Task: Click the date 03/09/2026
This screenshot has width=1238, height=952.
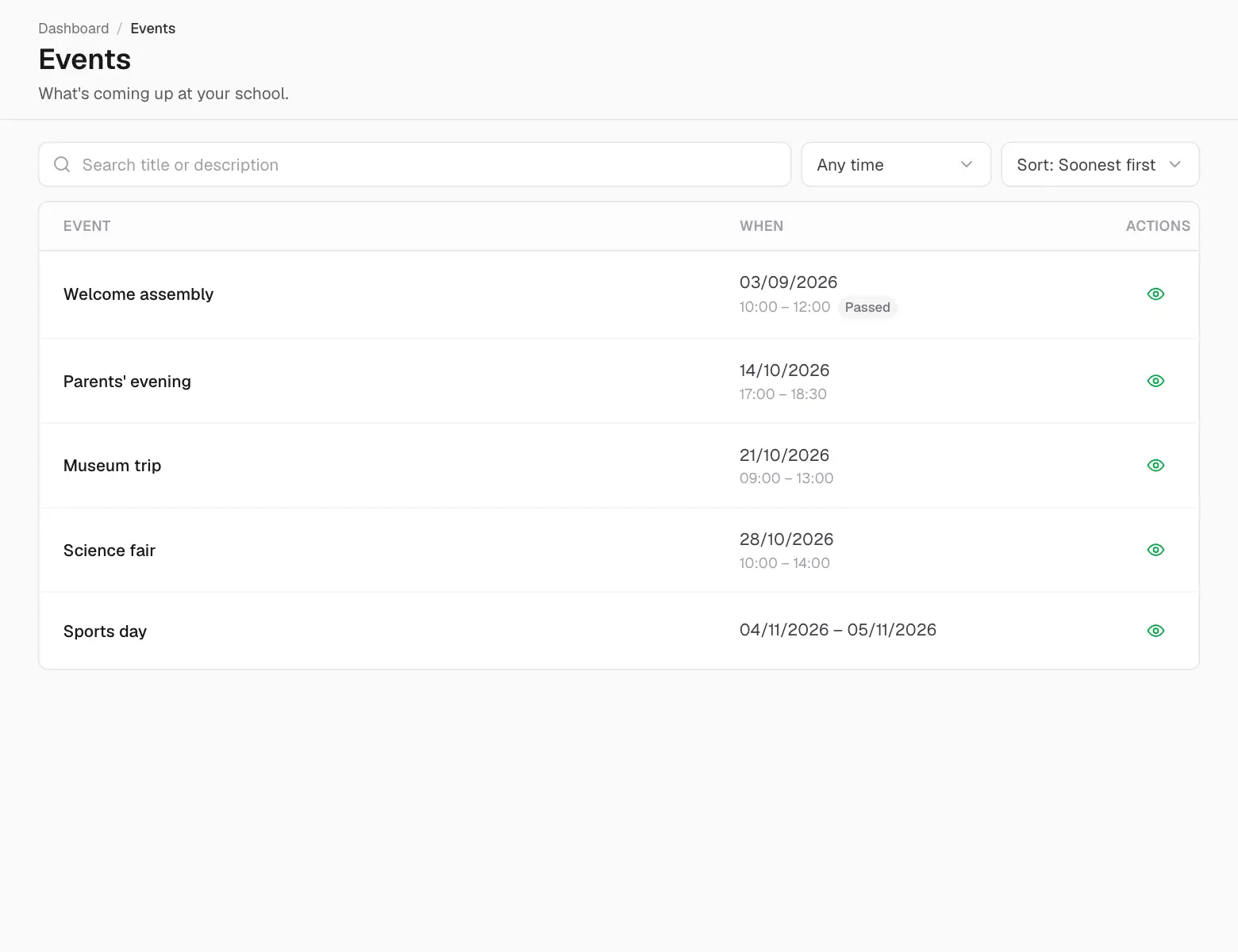Action: click(x=788, y=282)
